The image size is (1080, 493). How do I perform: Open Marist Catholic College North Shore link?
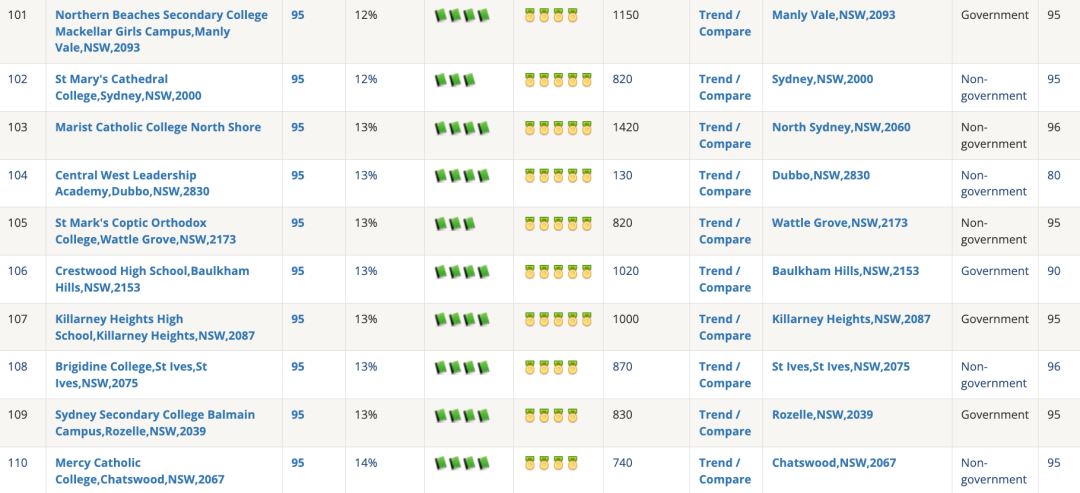click(x=158, y=127)
